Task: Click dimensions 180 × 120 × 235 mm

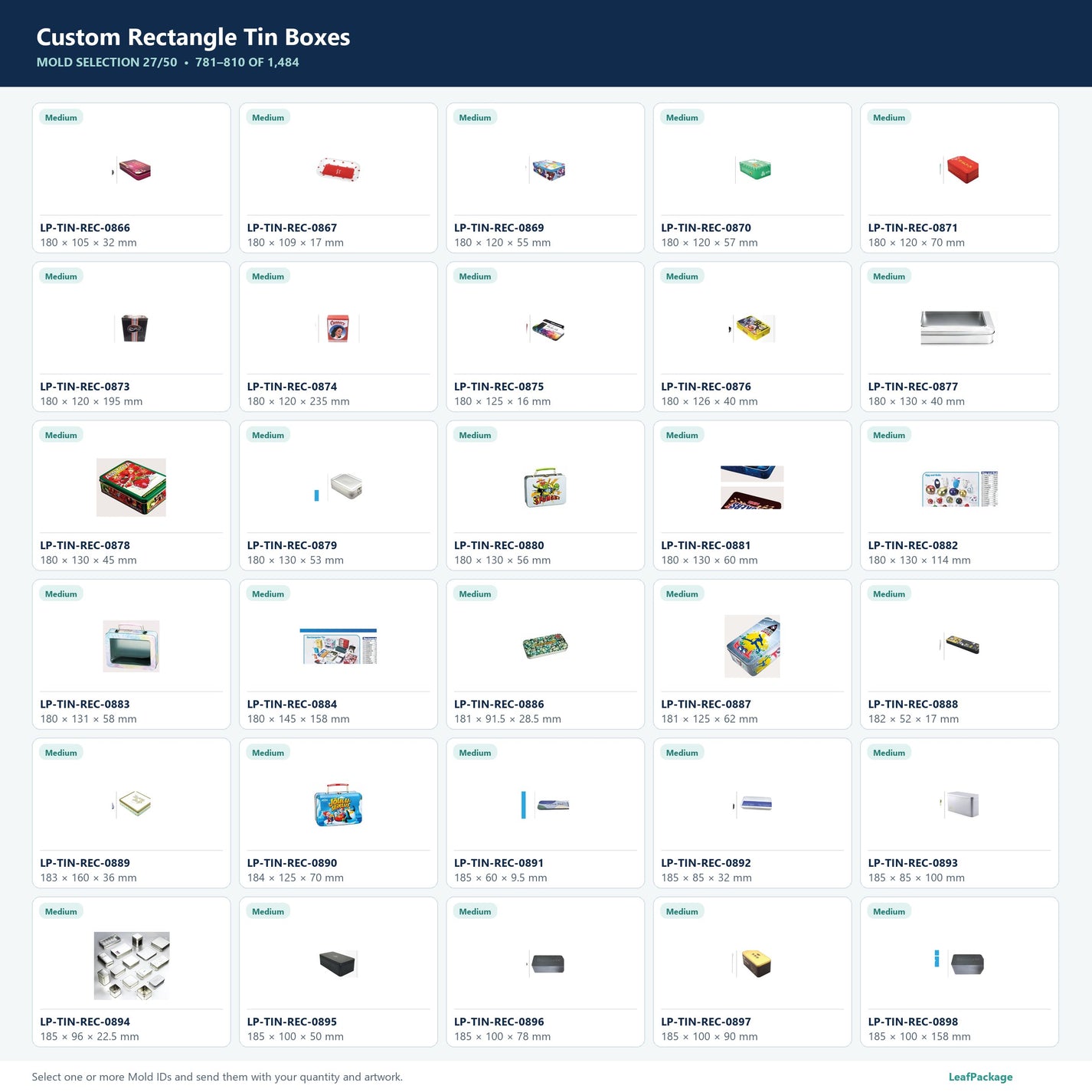Action: coord(299,401)
